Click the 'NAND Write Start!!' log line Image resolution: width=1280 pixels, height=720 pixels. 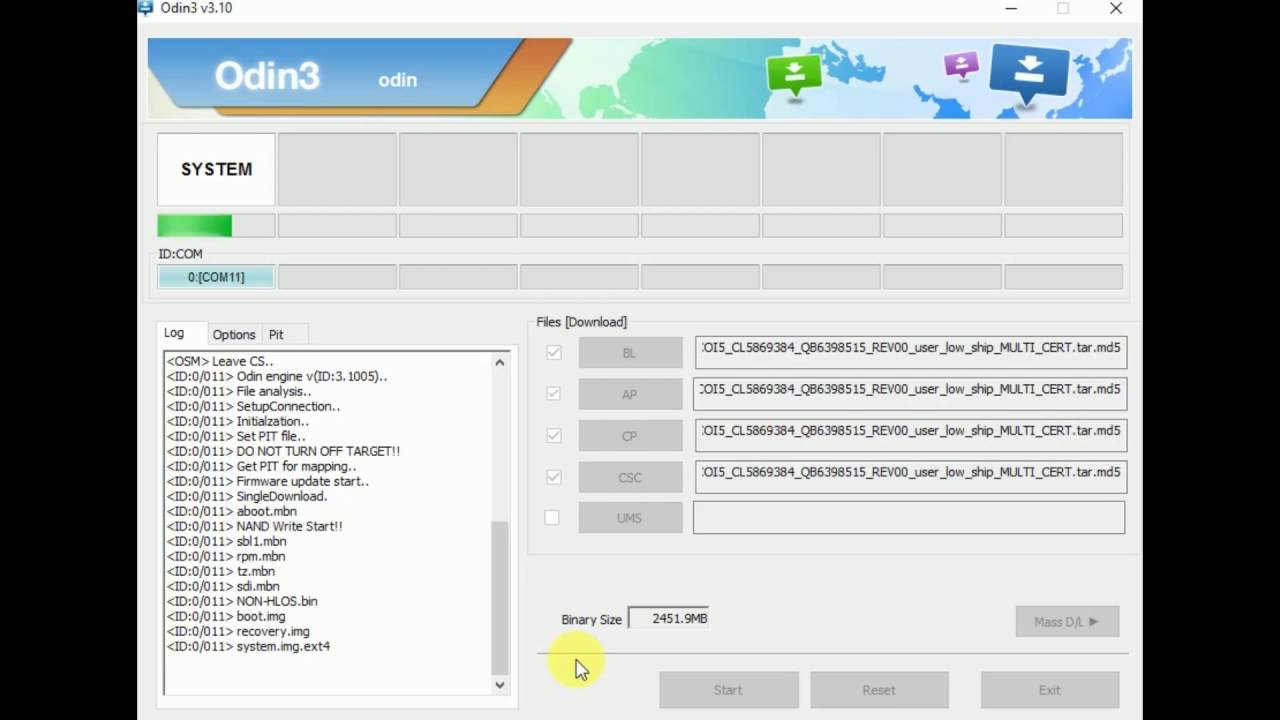click(x=254, y=526)
